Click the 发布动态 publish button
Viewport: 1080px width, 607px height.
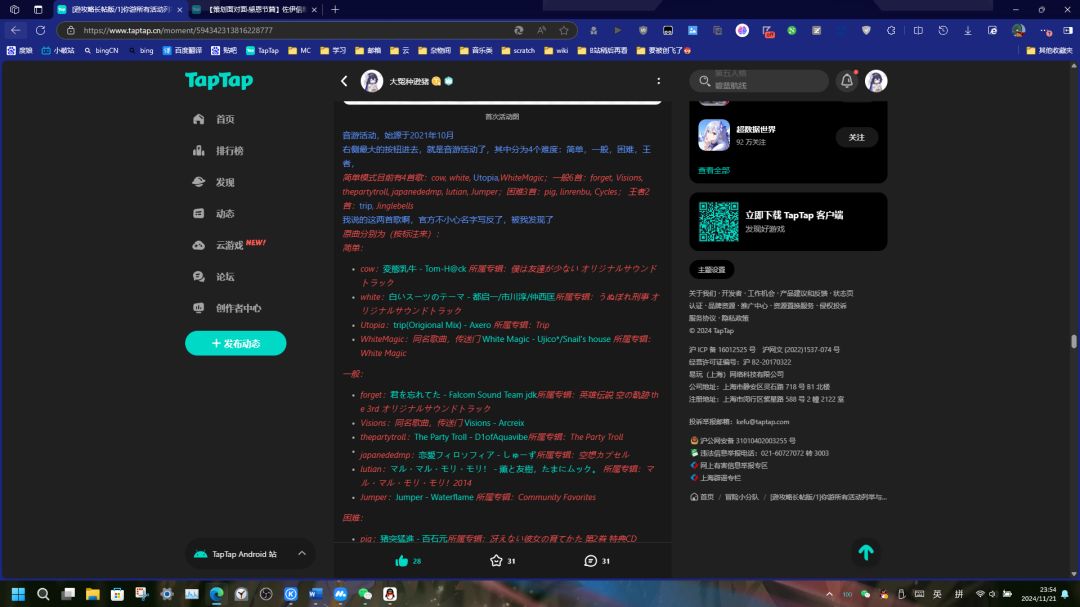[236, 343]
